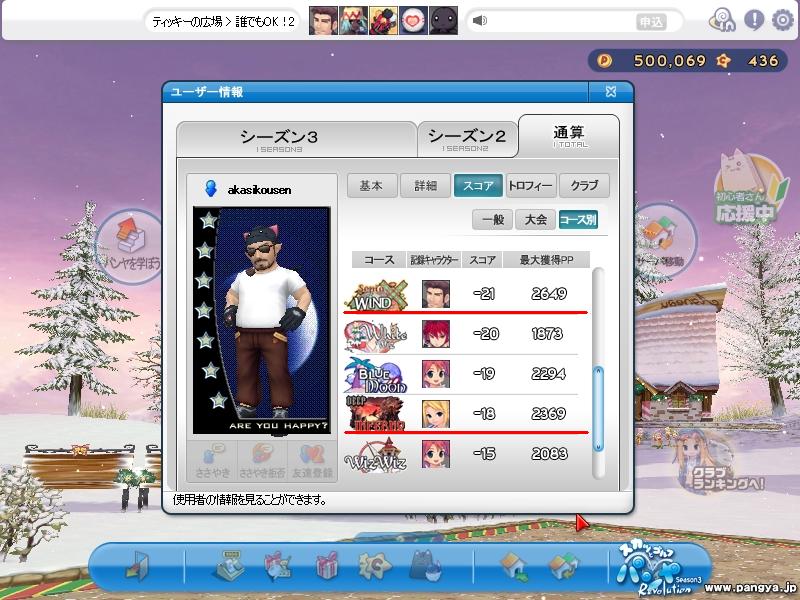This screenshot has height=600, width=800.
Task: Select the blue-haired character avatar in top bar
Action: (353, 20)
